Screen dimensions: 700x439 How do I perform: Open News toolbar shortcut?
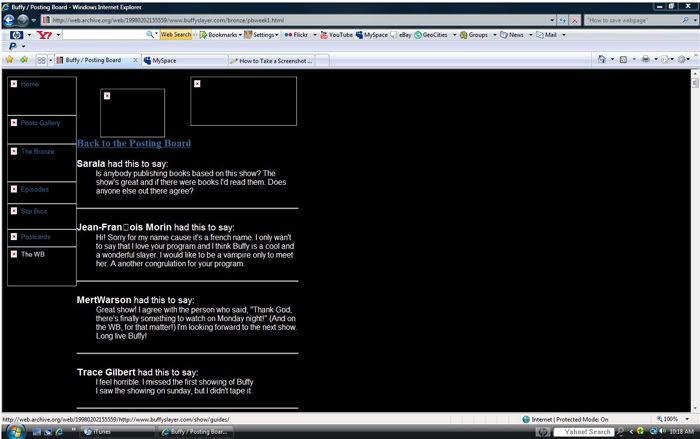pos(512,35)
